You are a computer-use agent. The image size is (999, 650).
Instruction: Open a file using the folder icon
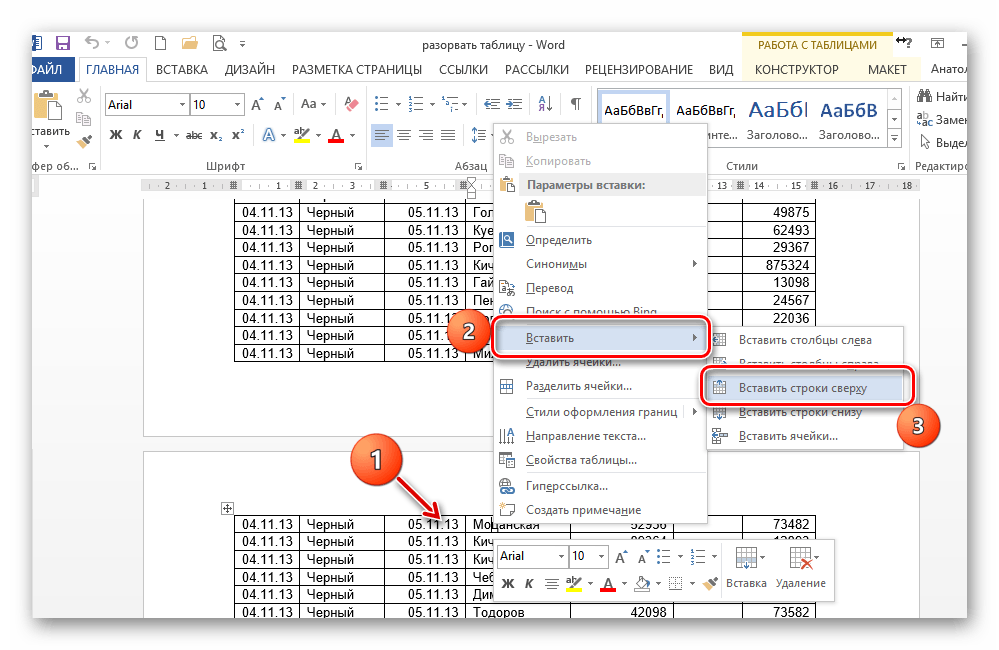pos(189,43)
